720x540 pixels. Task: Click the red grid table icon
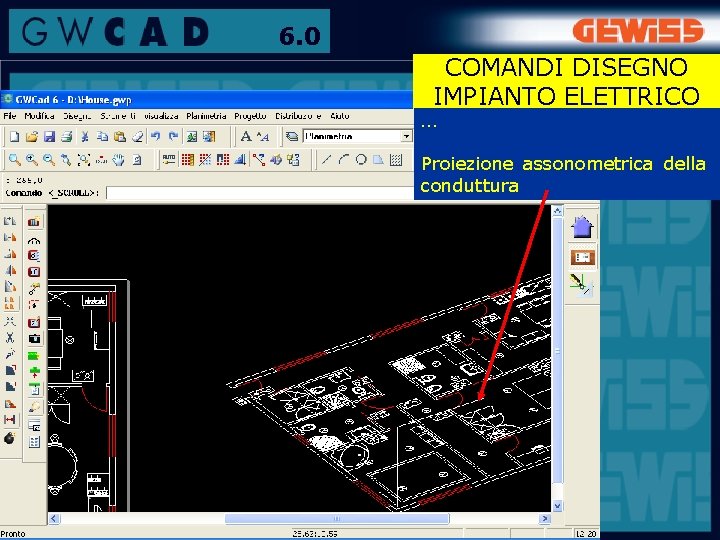point(187,159)
